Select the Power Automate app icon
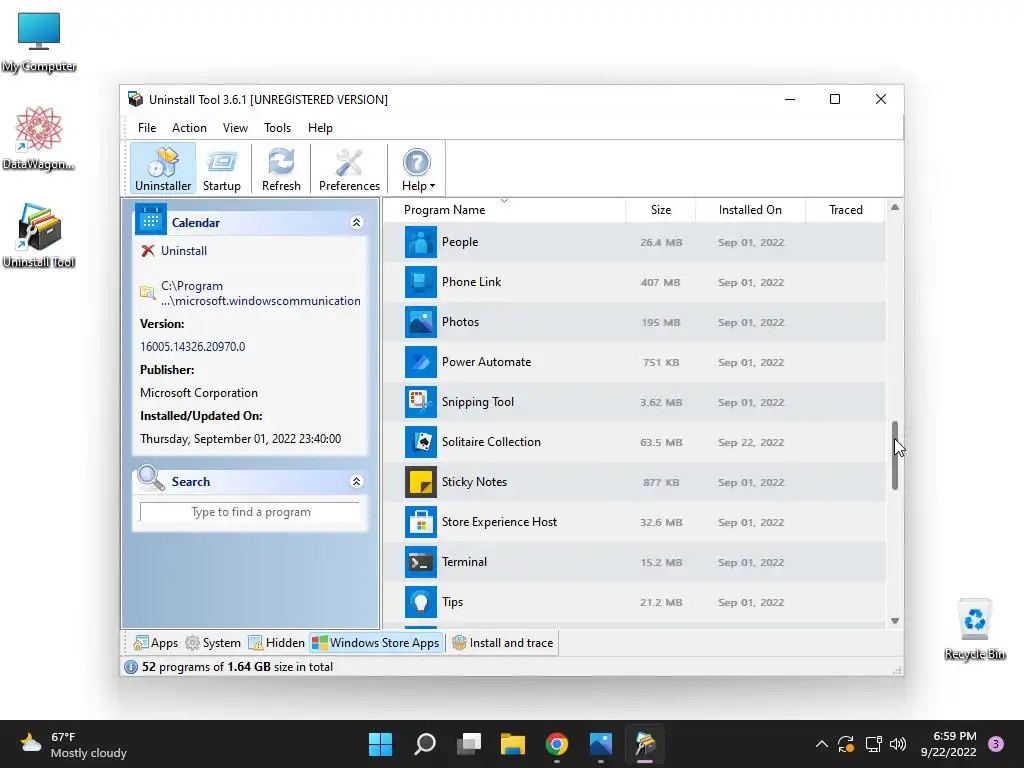The image size is (1024, 768). tap(421, 362)
